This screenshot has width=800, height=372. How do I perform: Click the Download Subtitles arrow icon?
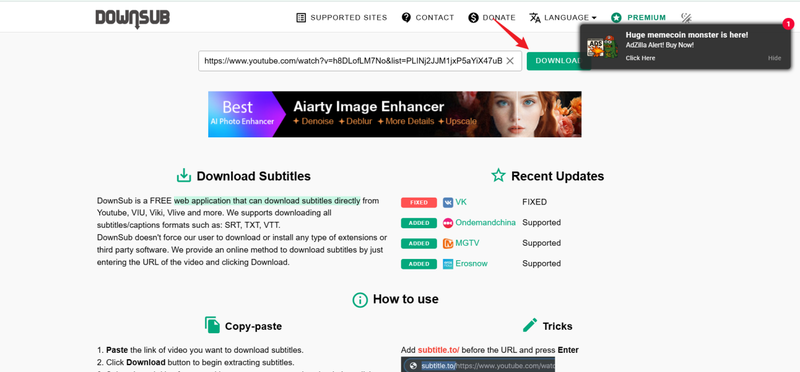click(184, 176)
